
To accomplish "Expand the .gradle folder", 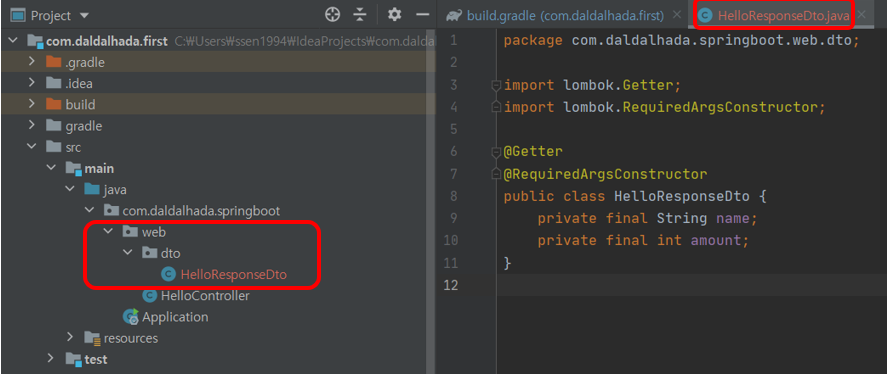I will (x=32, y=62).
